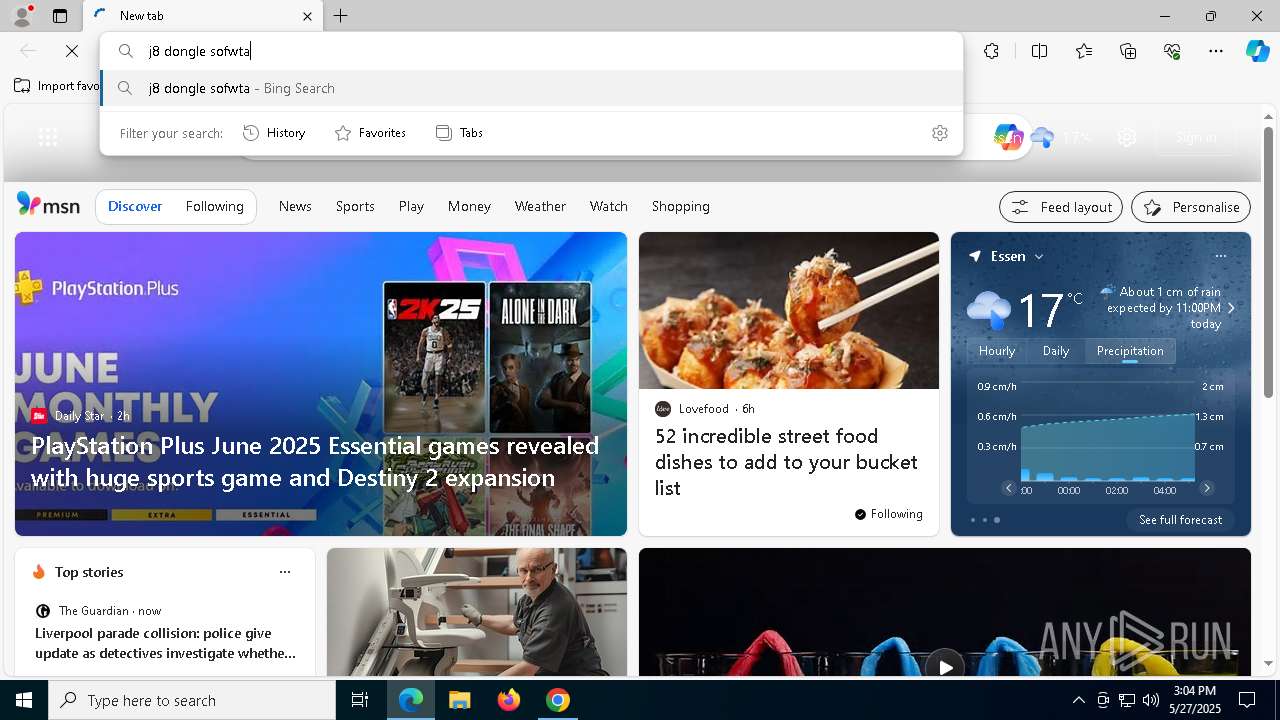The height and width of the screenshot is (720, 1280).
Task: Select the Precipitation weather tab
Action: (1130, 351)
